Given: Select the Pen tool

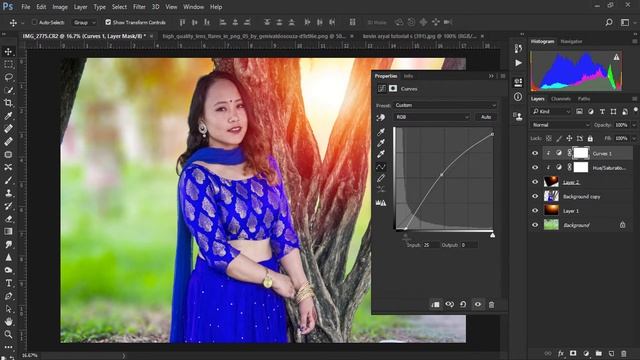Looking at the screenshot, I should tap(8, 296).
